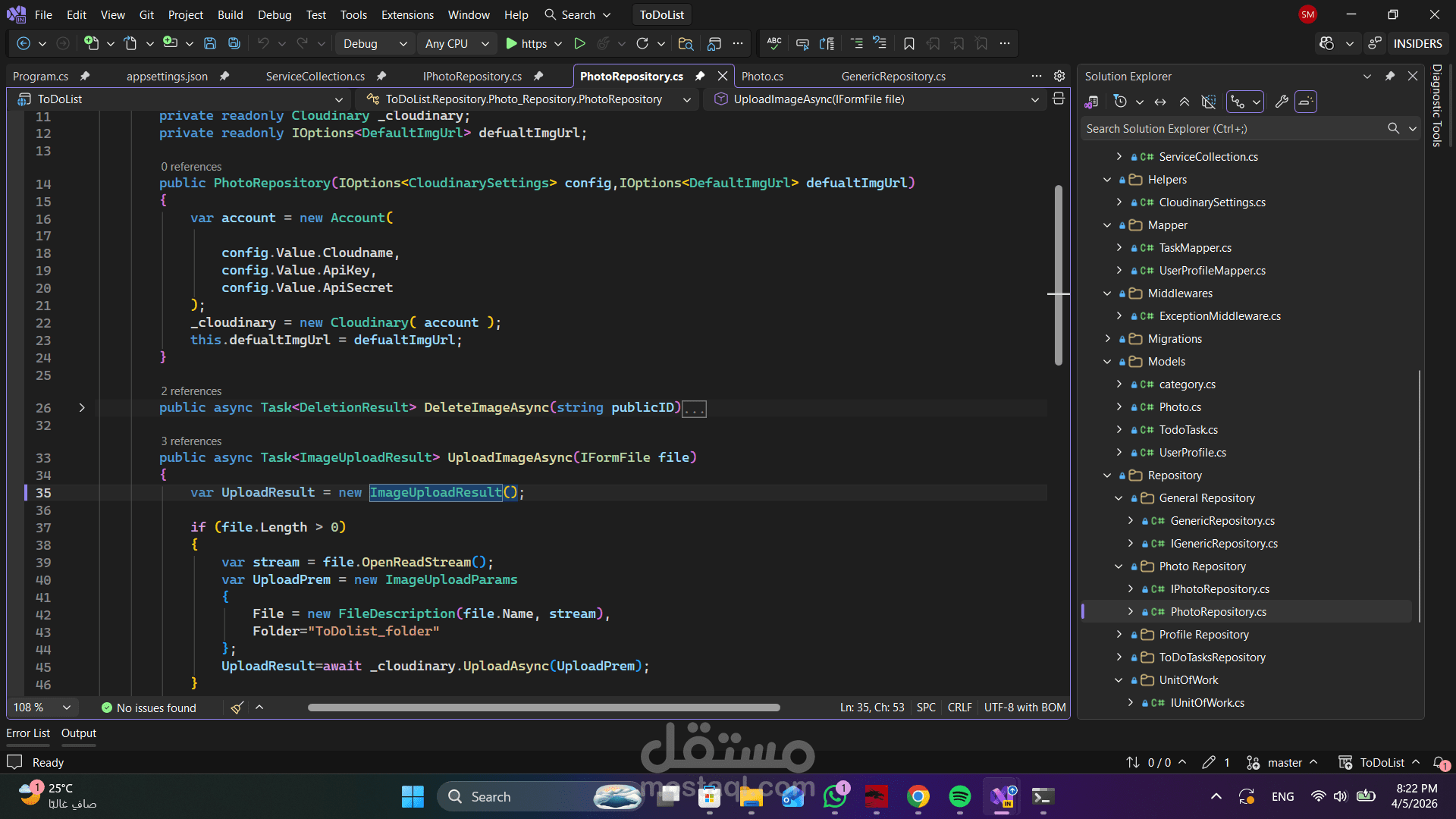The image size is (1456, 819).
Task: Toggle the preview selected items button
Action: [1306, 102]
